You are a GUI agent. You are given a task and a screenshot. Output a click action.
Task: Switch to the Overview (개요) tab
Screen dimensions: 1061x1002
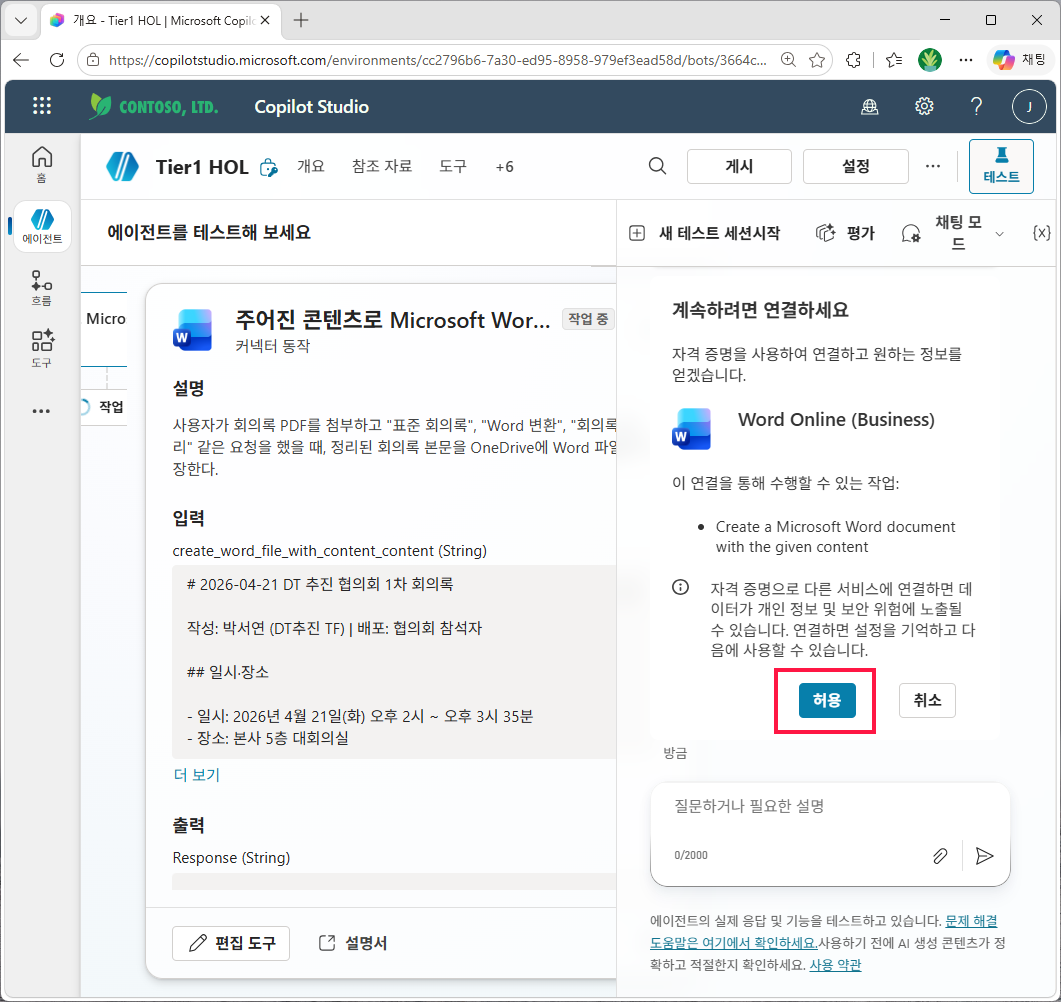(311, 166)
